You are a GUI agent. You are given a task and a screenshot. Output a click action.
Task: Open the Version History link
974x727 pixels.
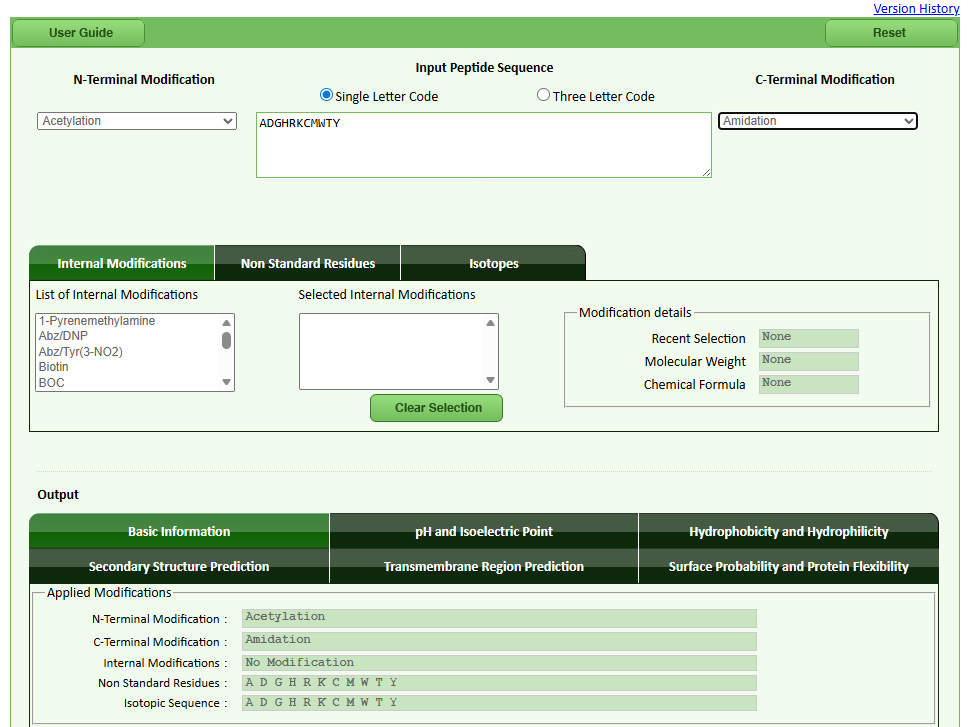coord(915,9)
